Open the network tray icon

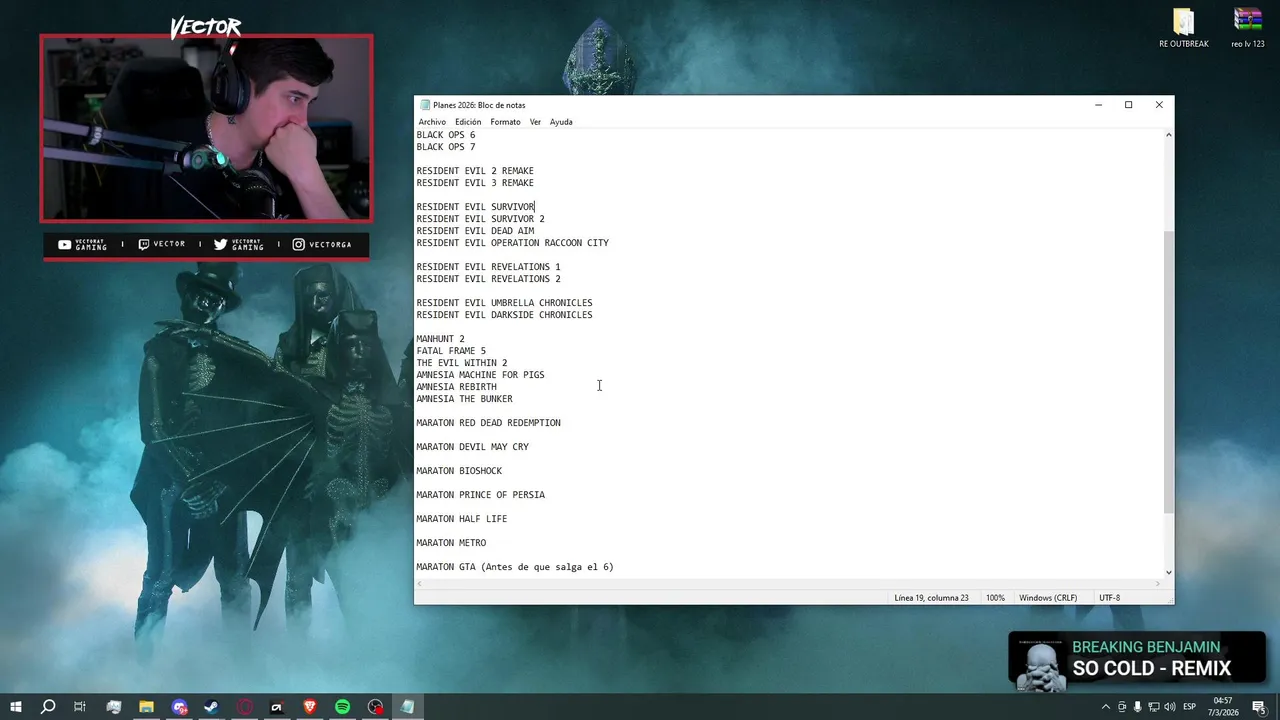coord(1154,707)
